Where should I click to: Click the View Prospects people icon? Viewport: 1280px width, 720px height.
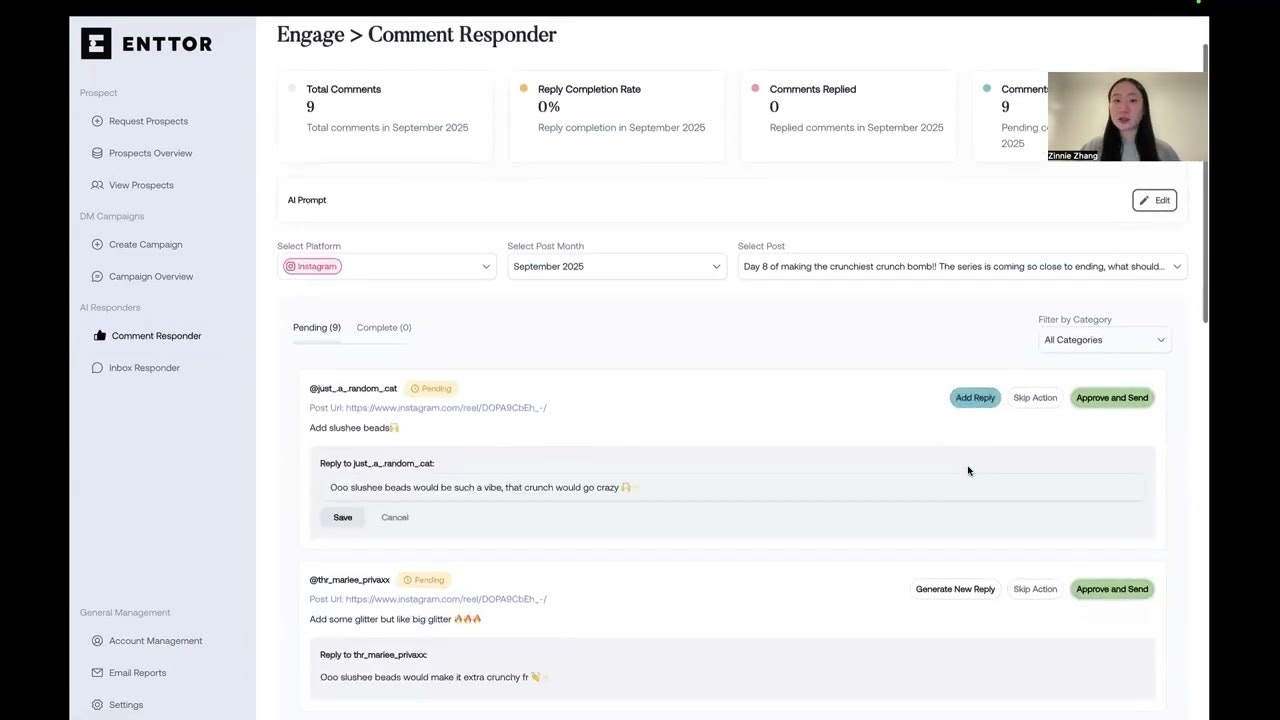pos(97,185)
